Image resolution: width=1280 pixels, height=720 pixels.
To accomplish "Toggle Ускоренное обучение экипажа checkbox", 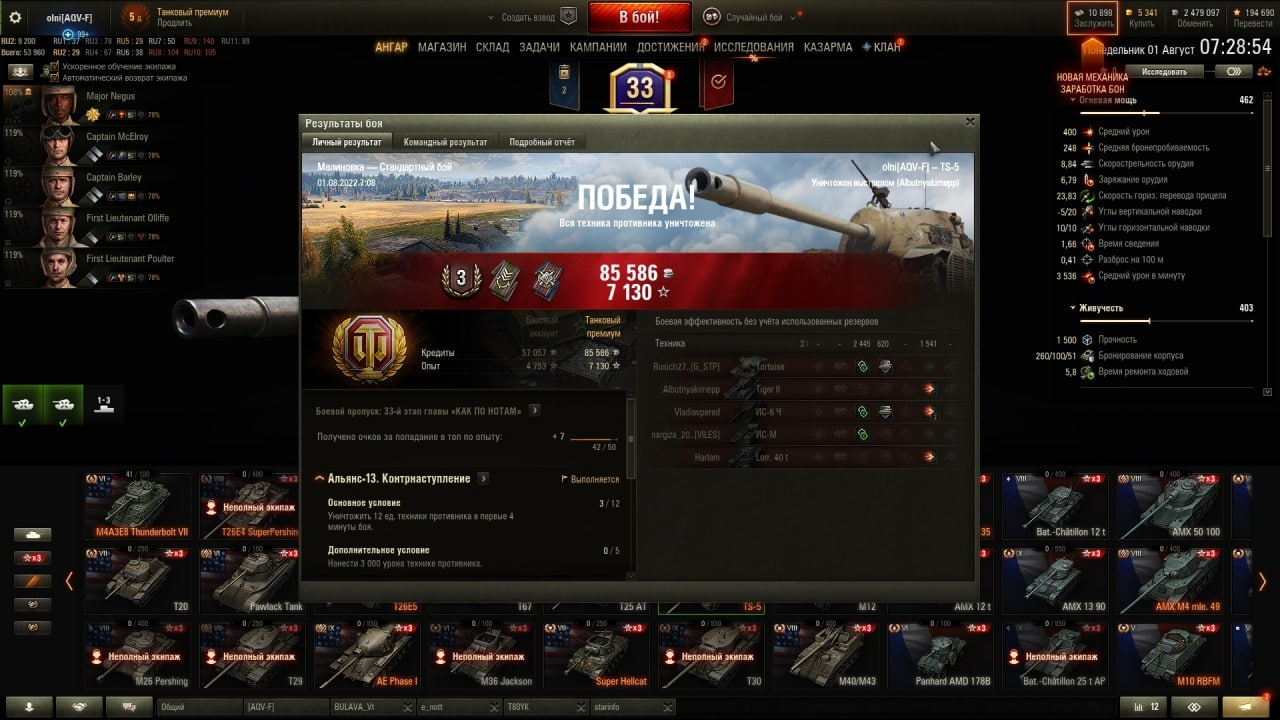I will point(55,66).
